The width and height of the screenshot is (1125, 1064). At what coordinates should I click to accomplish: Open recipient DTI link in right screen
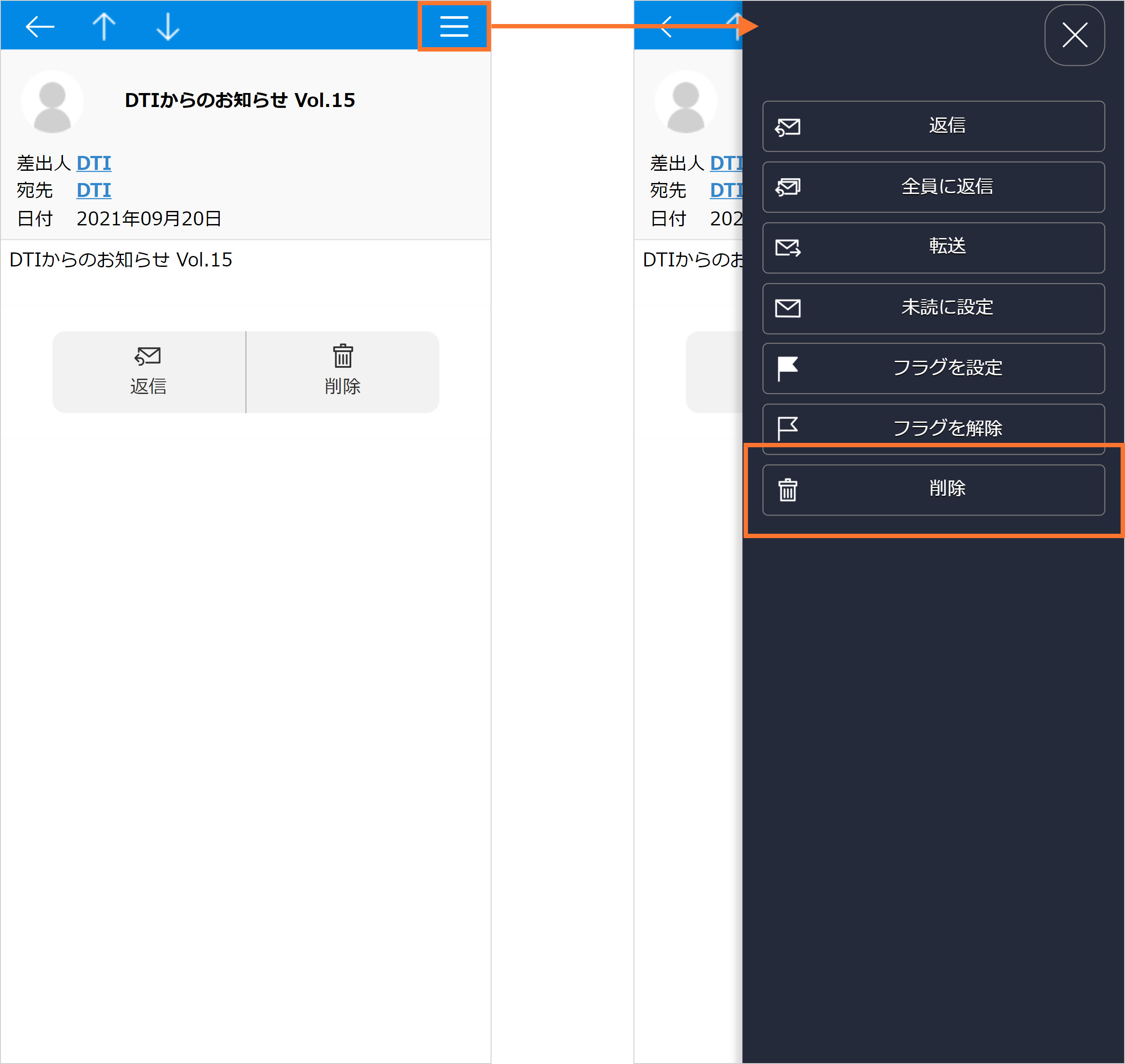[x=726, y=190]
